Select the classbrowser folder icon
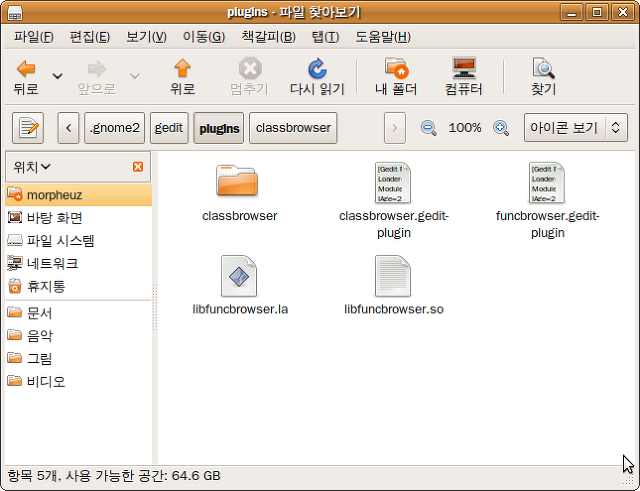Image resolution: width=640 pixels, height=491 pixels. pos(237,180)
